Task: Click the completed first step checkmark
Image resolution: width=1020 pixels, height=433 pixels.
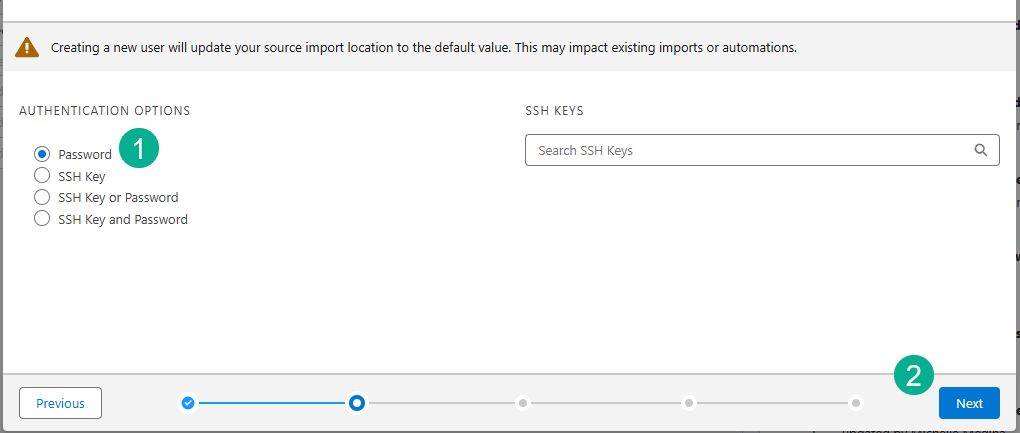Action: 188,403
